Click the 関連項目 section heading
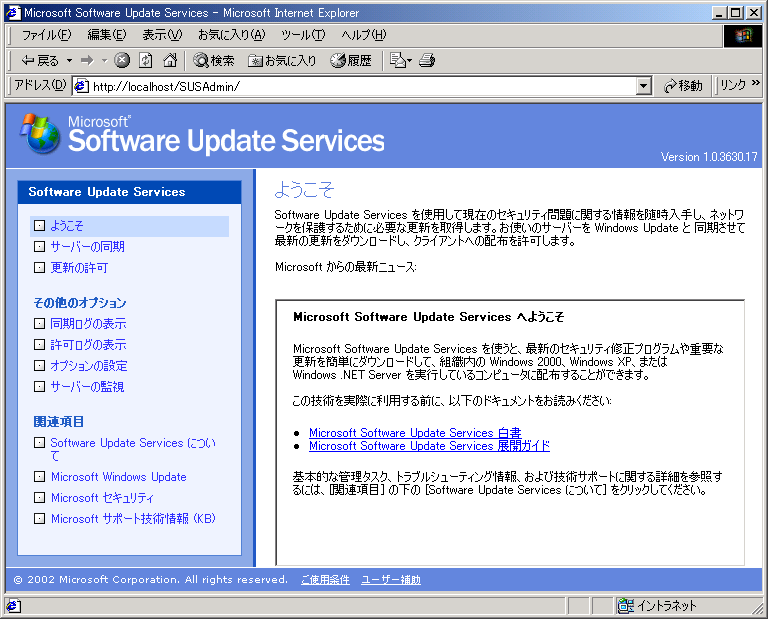This screenshot has height=619, width=768. pos(59,422)
